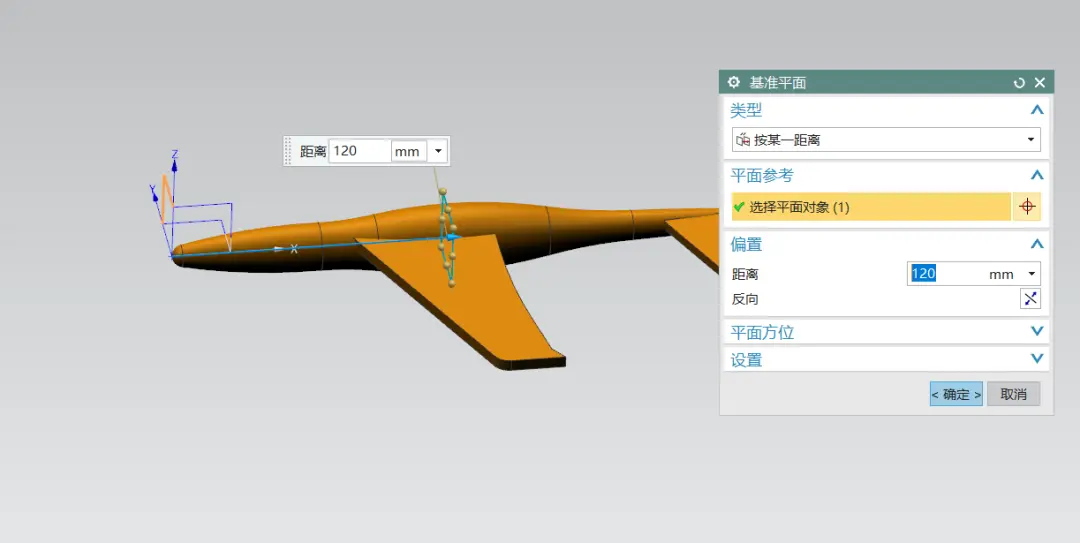Screen dimensions: 1080x543
Task: Collapse the 偏置 section
Action: [x=1037, y=244]
